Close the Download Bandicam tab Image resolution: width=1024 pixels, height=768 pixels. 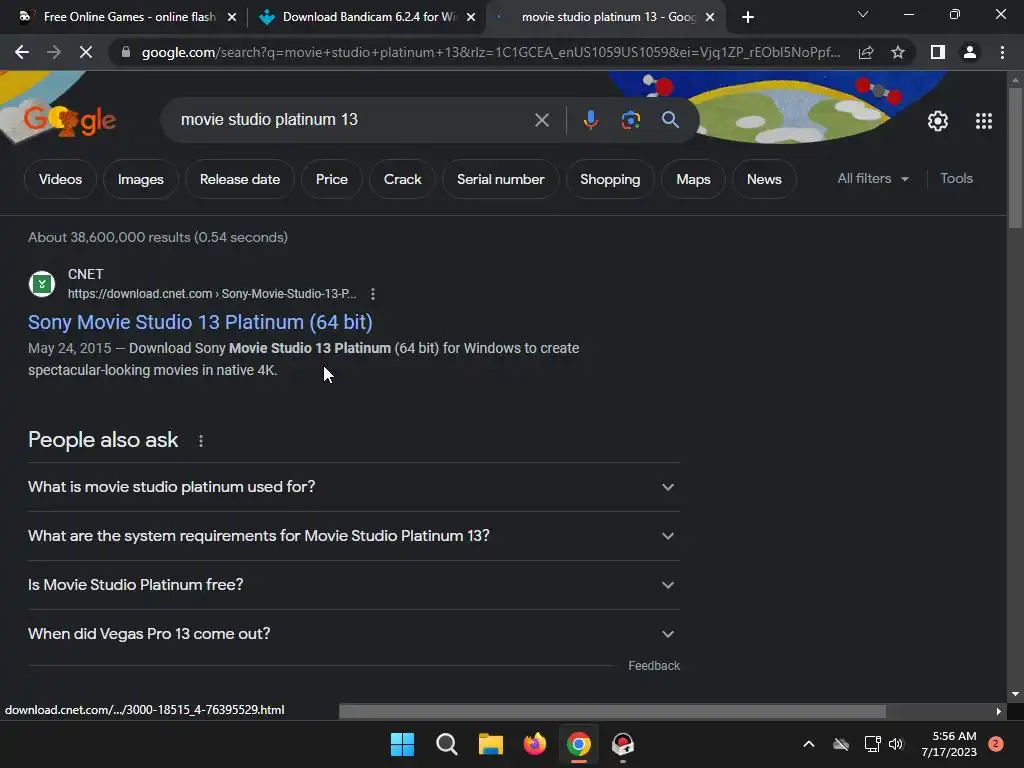(471, 18)
